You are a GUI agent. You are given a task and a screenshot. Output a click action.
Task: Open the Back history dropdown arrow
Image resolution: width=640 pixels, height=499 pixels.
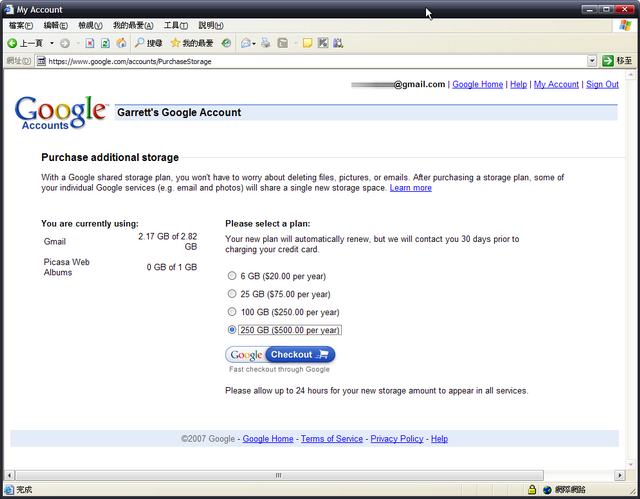tap(52, 43)
